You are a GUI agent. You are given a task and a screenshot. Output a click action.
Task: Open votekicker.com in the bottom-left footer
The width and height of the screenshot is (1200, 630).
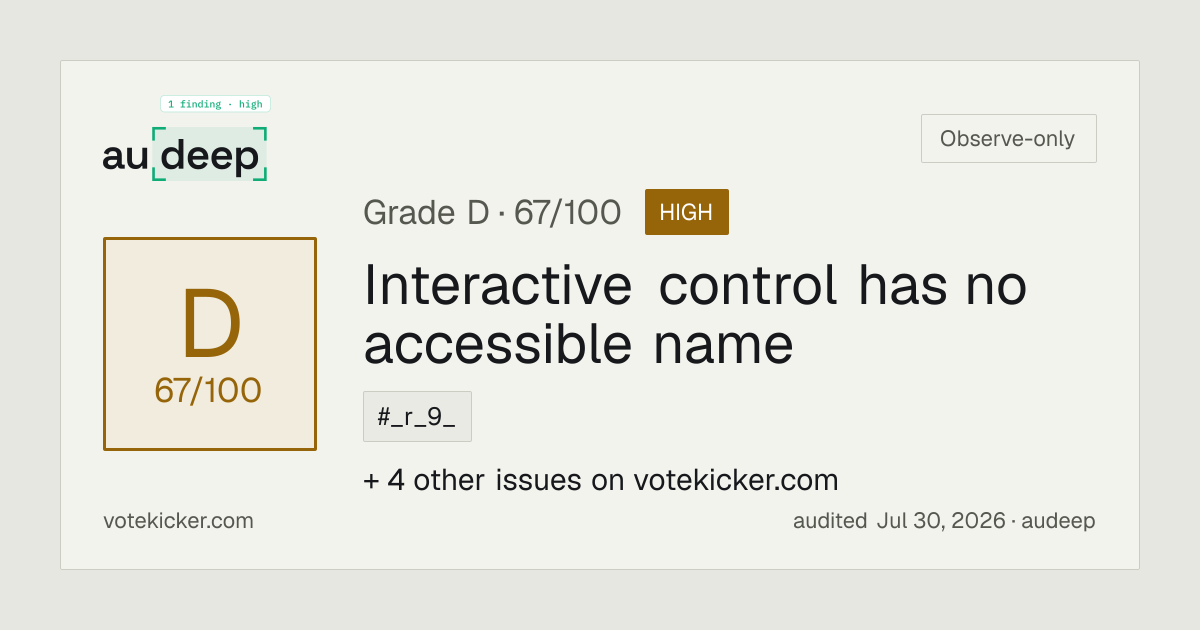point(178,521)
